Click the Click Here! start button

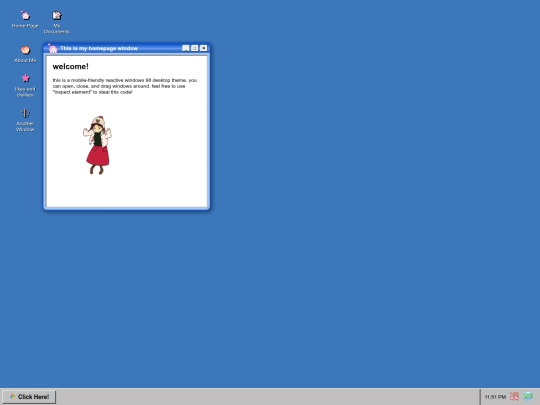coord(29,397)
